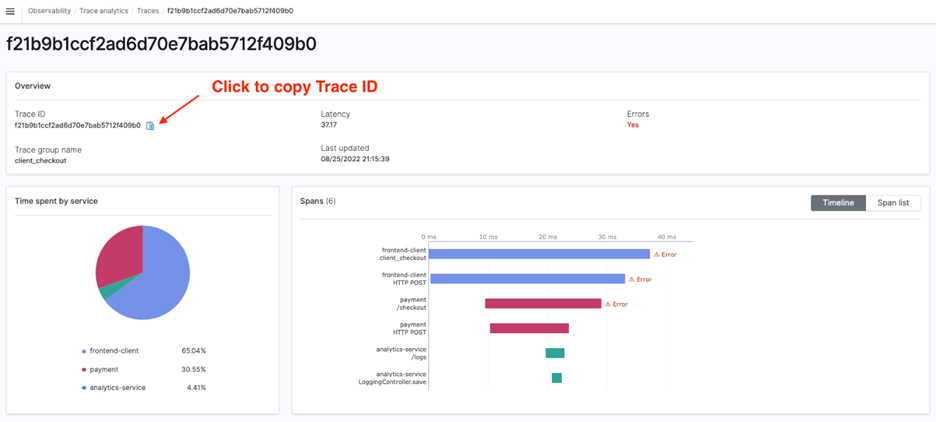Select the frontend-client client_checkout span bar
The image size is (936, 422).
coord(539,254)
